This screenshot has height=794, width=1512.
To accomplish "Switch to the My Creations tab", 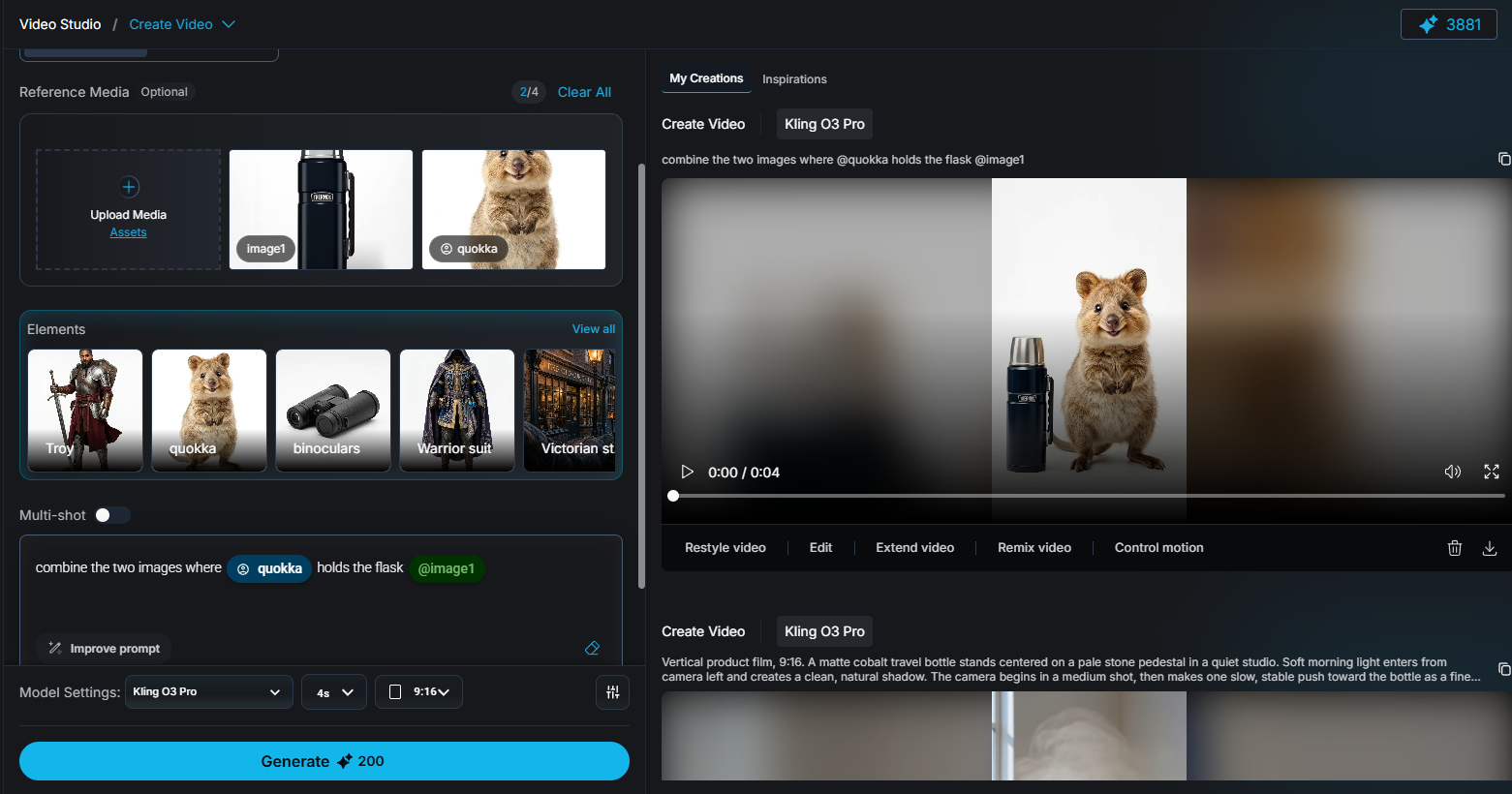I will (x=706, y=78).
